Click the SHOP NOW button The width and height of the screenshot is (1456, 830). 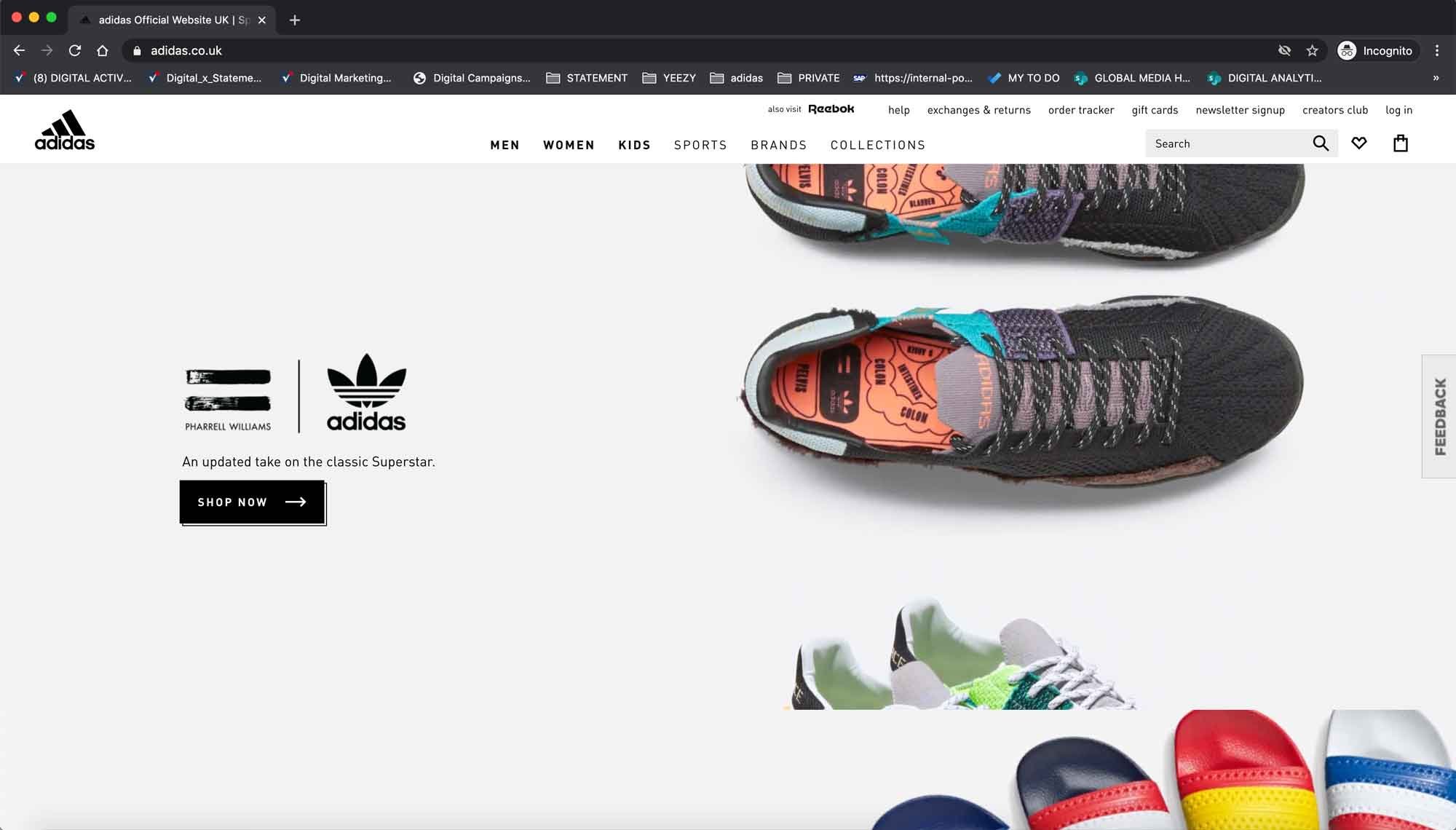pyautogui.click(x=252, y=502)
